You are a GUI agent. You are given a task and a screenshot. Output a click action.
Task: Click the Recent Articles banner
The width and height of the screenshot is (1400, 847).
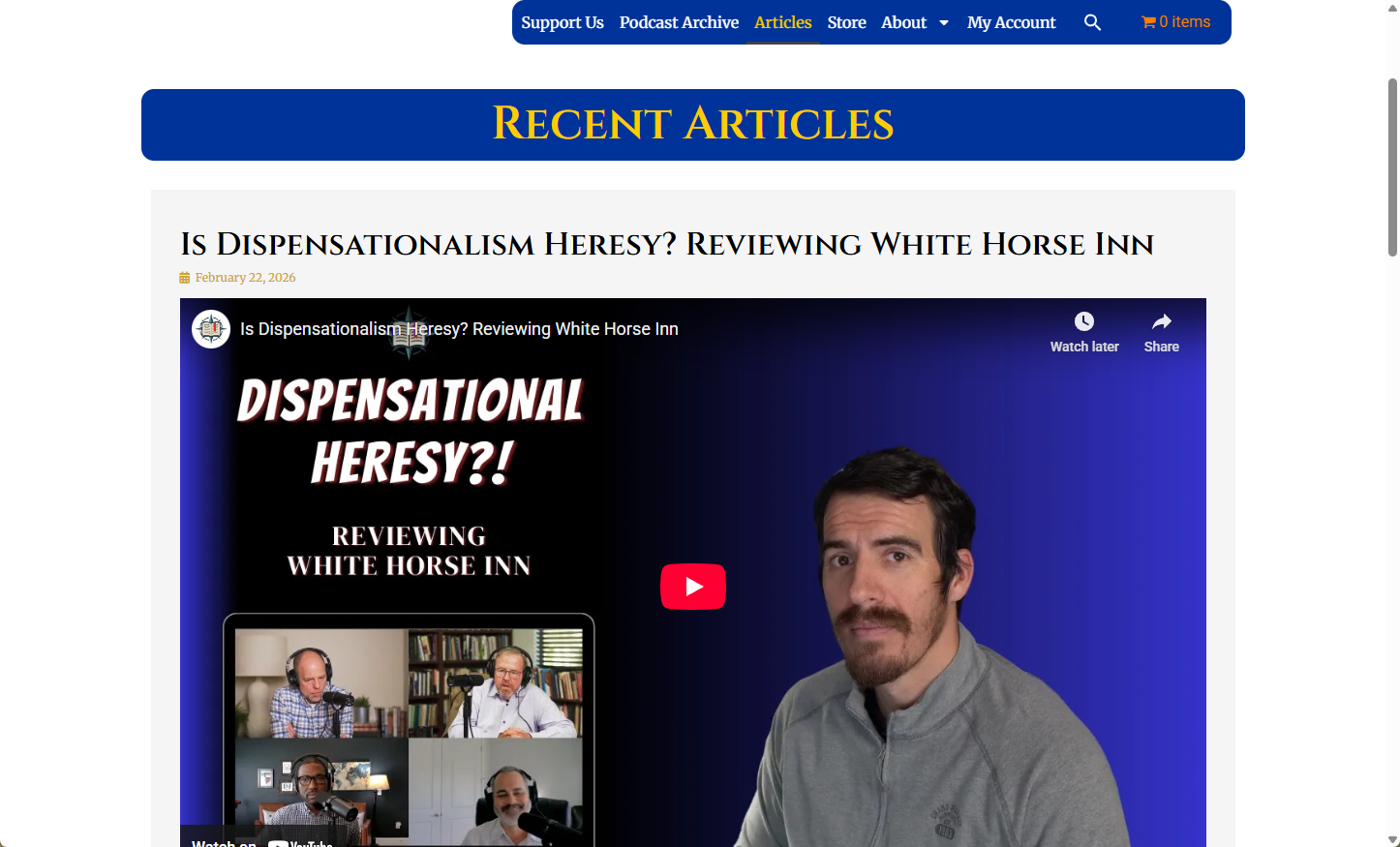[x=692, y=125]
